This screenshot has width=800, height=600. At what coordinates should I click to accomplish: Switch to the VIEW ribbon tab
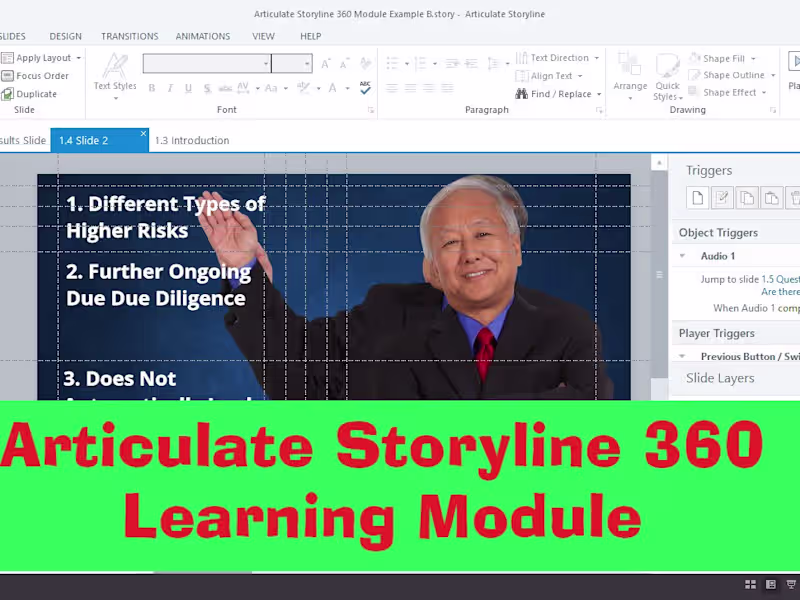pos(263,36)
